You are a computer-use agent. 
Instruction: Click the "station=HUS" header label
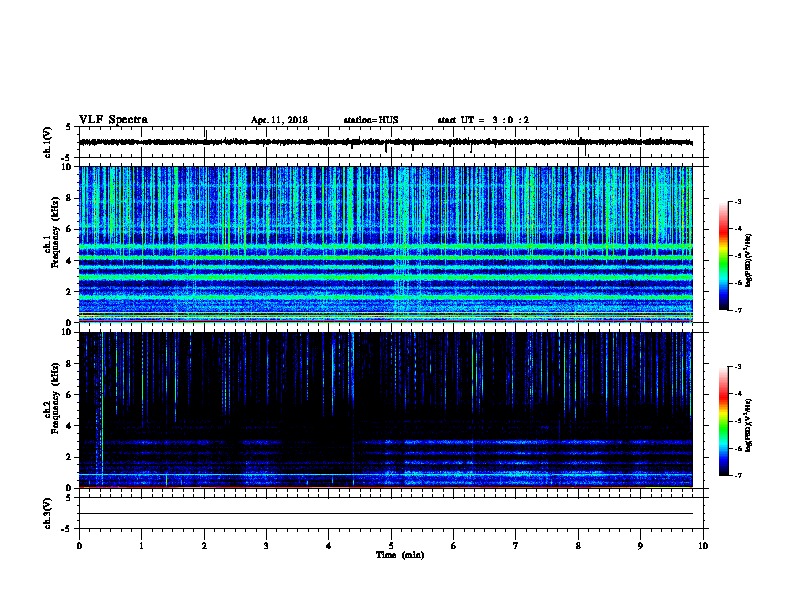pyautogui.click(x=371, y=120)
